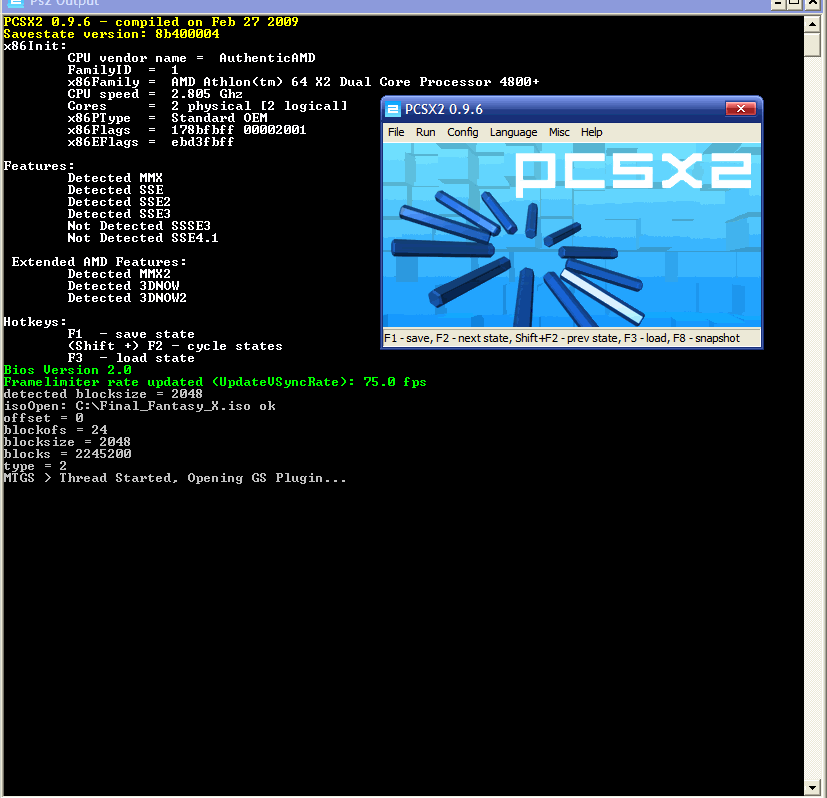Click the console vertical scrollbar thumb

pyautogui.click(x=812, y=44)
